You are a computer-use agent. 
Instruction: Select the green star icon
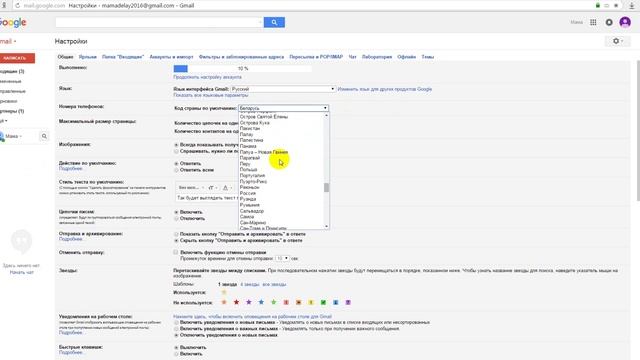pyautogui.click(x=273, y=302)
